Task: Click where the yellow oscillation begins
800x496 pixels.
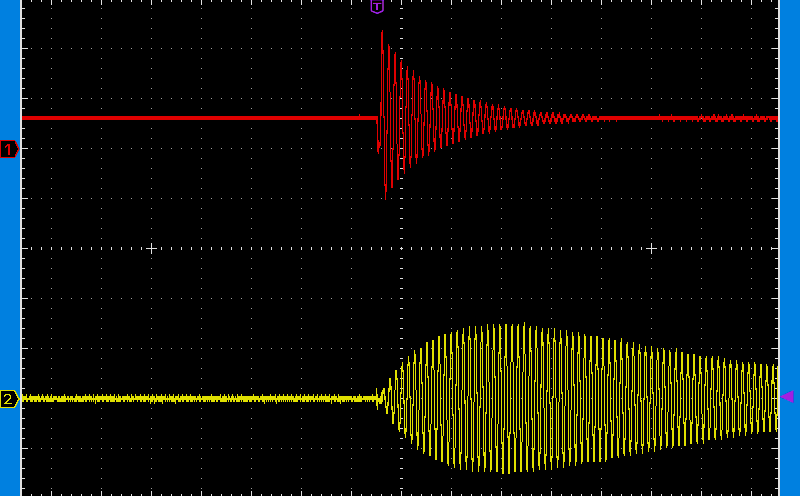Action: click(x=381, y=398)
